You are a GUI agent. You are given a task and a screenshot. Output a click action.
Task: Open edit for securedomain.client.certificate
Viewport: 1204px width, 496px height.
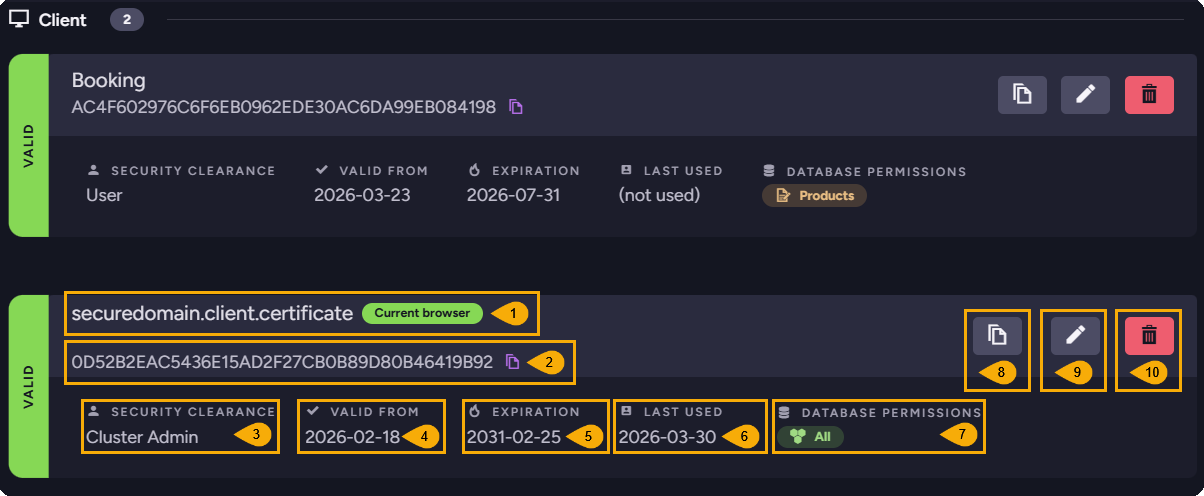tap(1075, 335)
